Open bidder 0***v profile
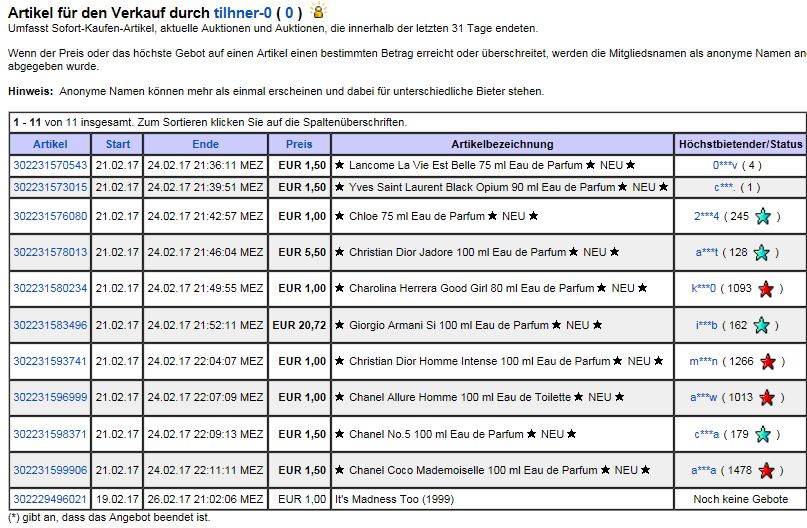Screen dimensions: 807x528 (725, 165)
